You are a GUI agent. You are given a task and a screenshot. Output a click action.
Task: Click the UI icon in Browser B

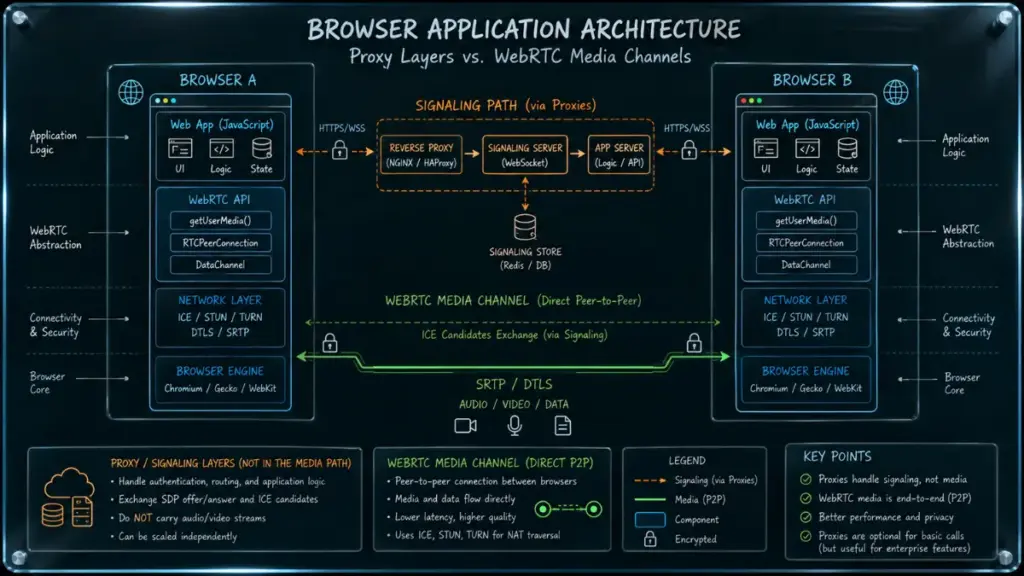(765, 148)
